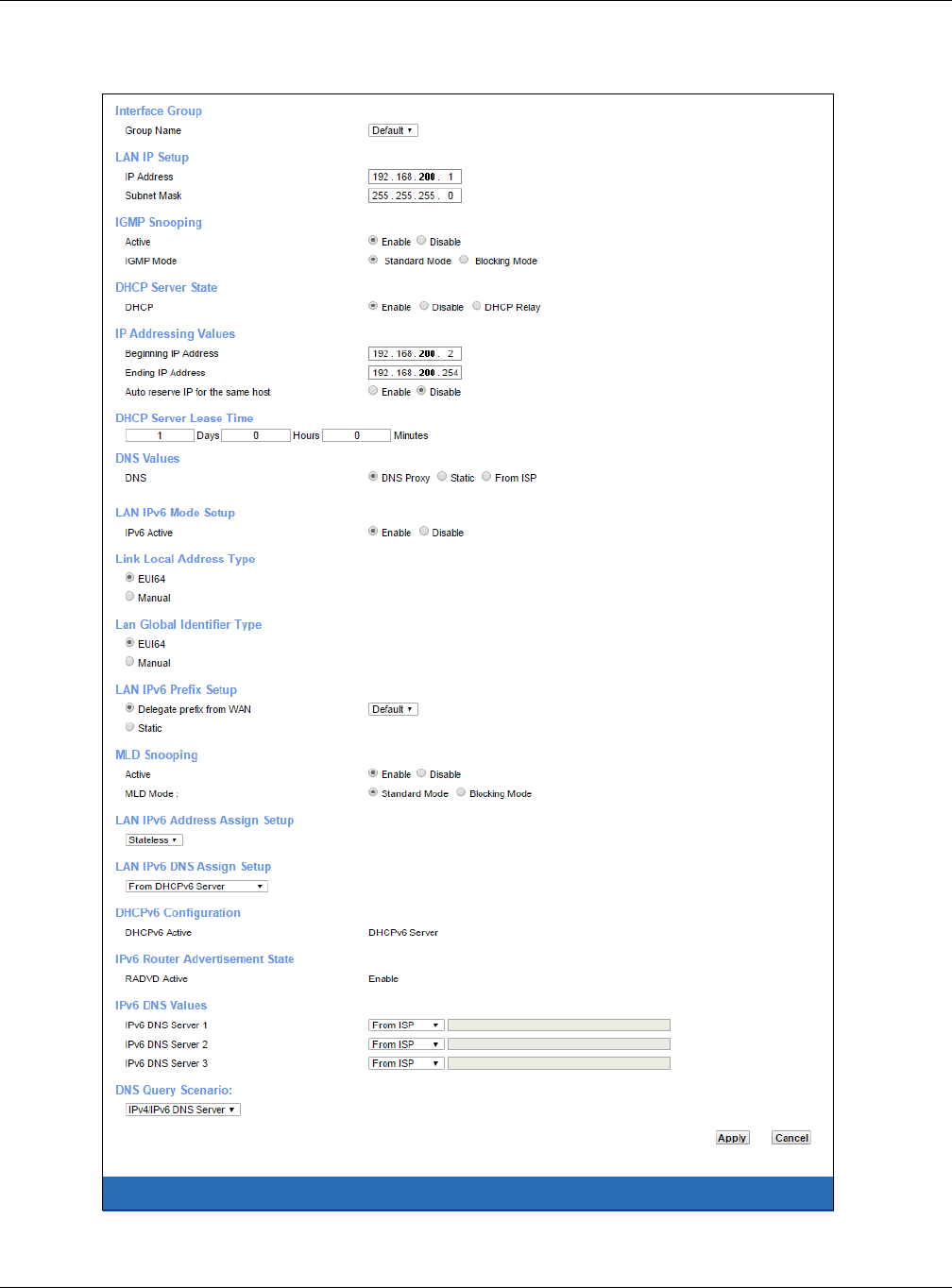Screen dimensions: 952x1288
Task: Disable IGMP Snooping Active
Action: [x=421, y=241]
